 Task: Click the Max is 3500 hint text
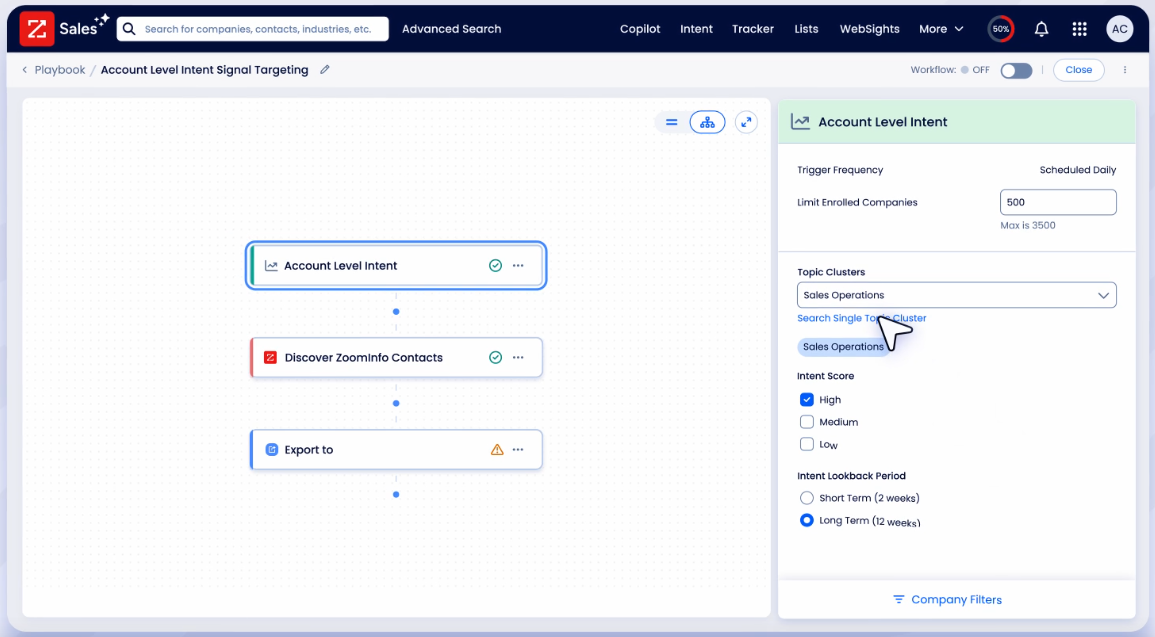[1028, 225]
